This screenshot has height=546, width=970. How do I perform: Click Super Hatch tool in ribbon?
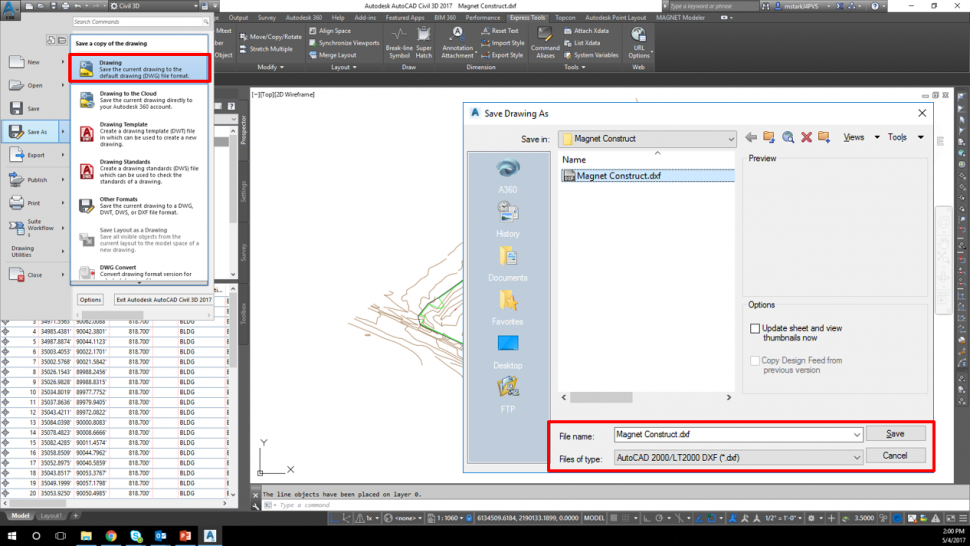pos(424,43)
